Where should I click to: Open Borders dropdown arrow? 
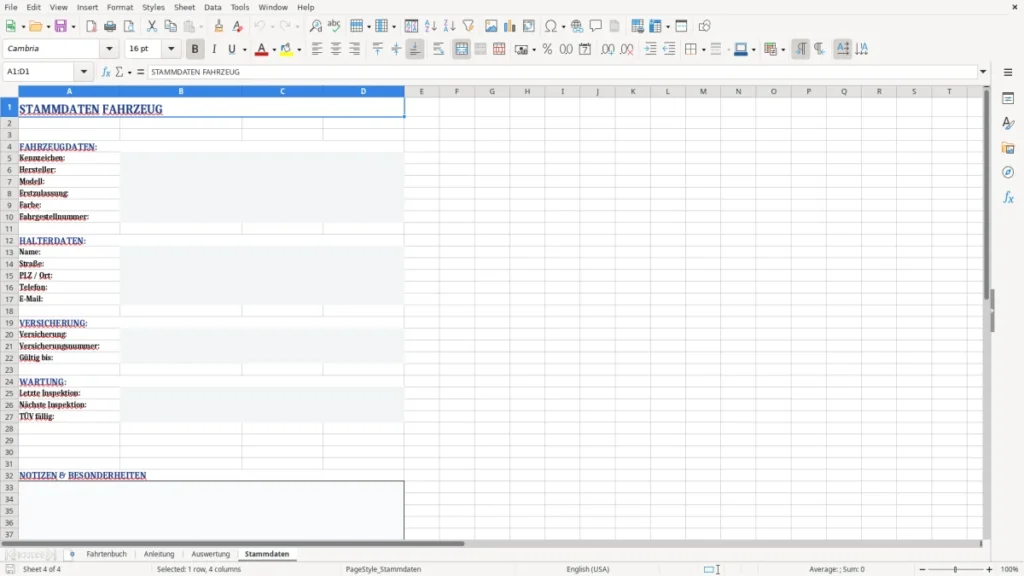click(x=703, y=49)
